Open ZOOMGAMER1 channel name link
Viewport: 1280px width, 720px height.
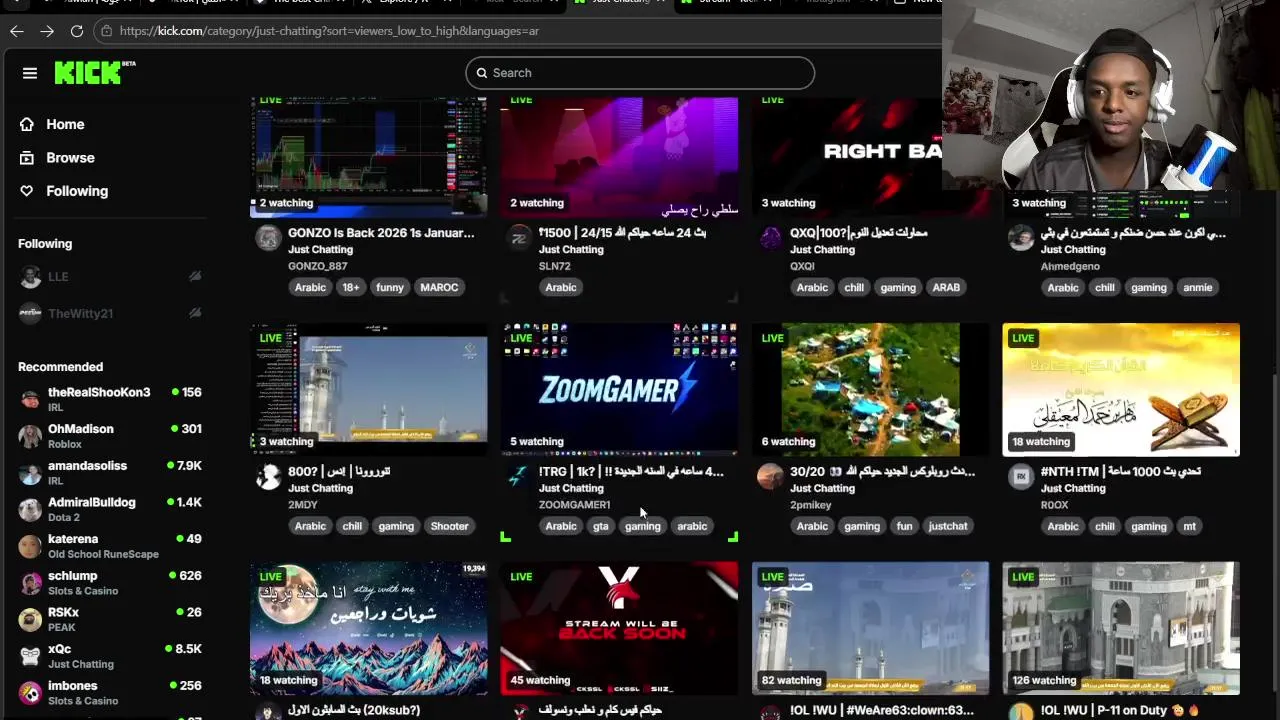pos(574,505)
